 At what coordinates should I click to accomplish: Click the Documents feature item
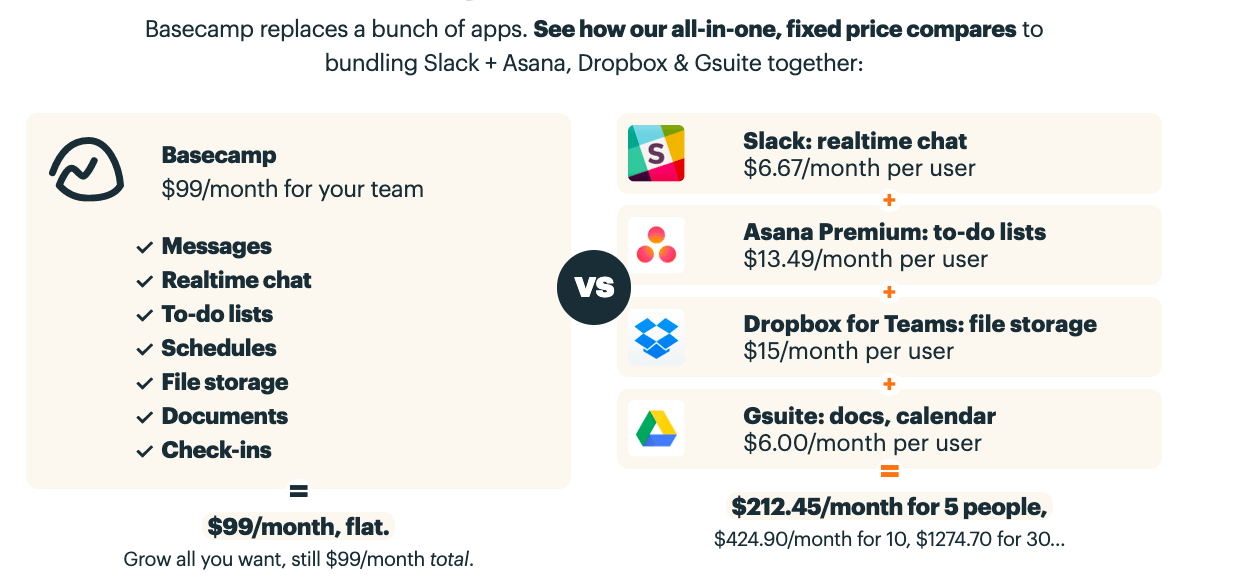coord(225,416)
